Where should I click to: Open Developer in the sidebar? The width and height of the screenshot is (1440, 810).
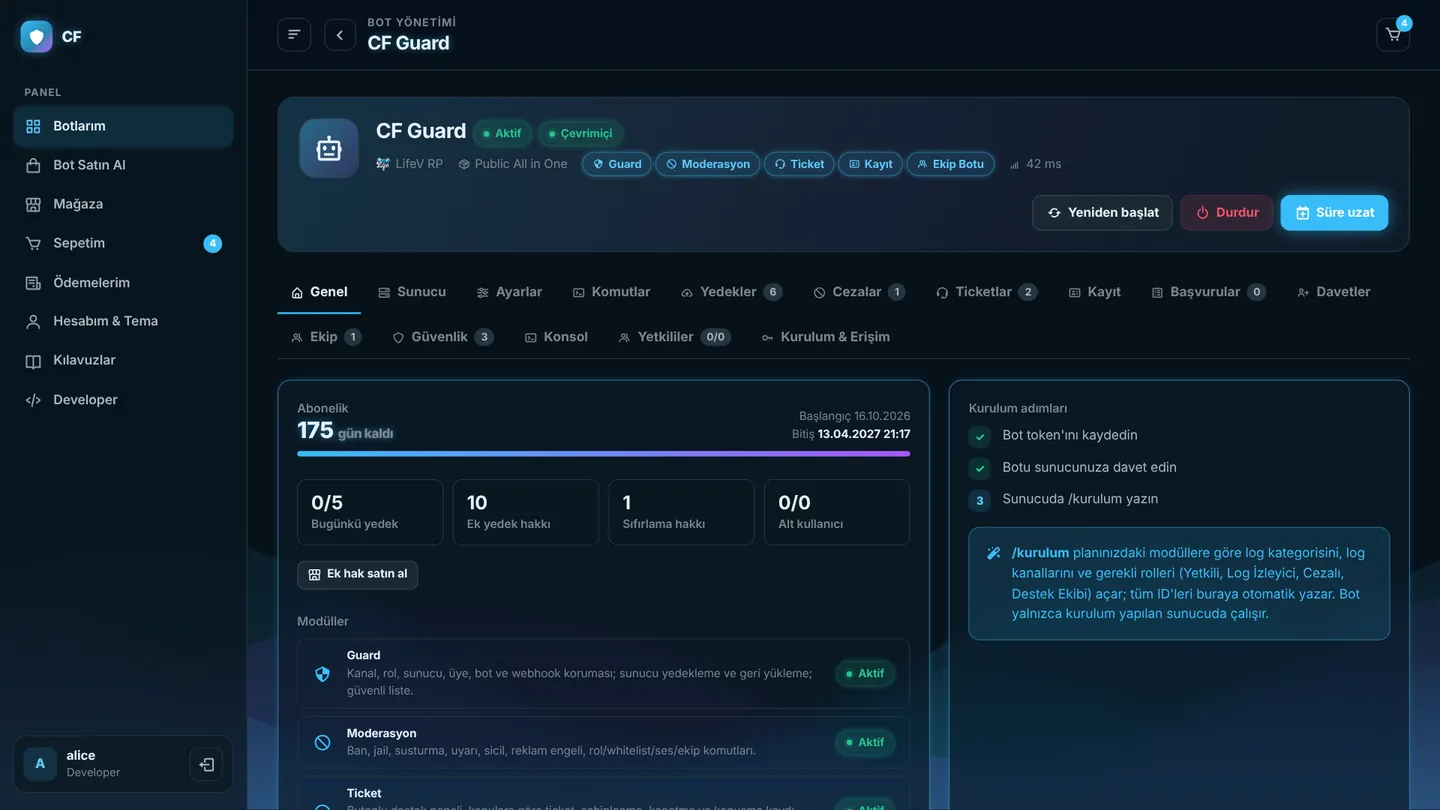(x=123, y=400)
